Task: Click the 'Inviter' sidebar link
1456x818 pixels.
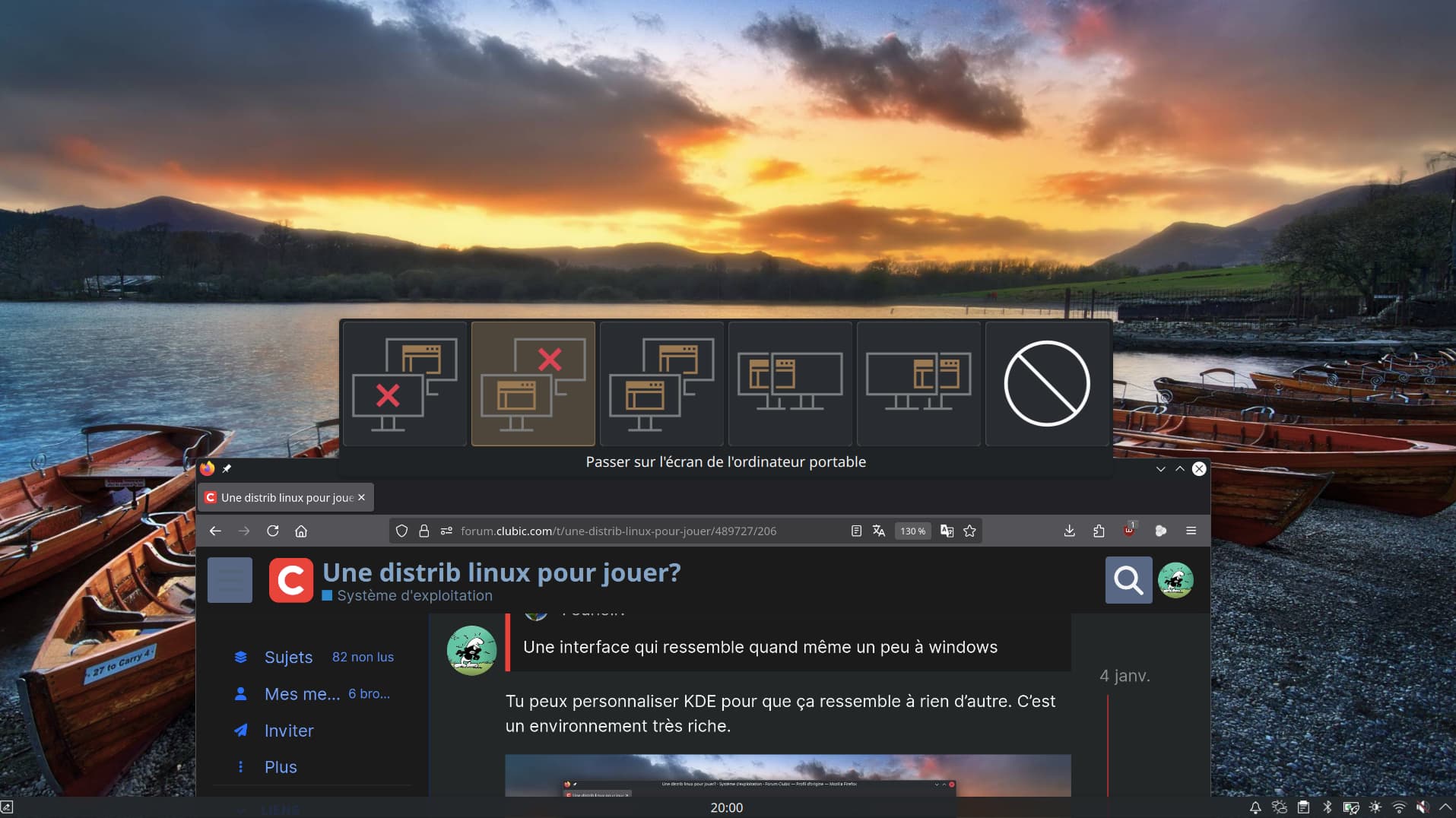Action: (x=289, y=731)
